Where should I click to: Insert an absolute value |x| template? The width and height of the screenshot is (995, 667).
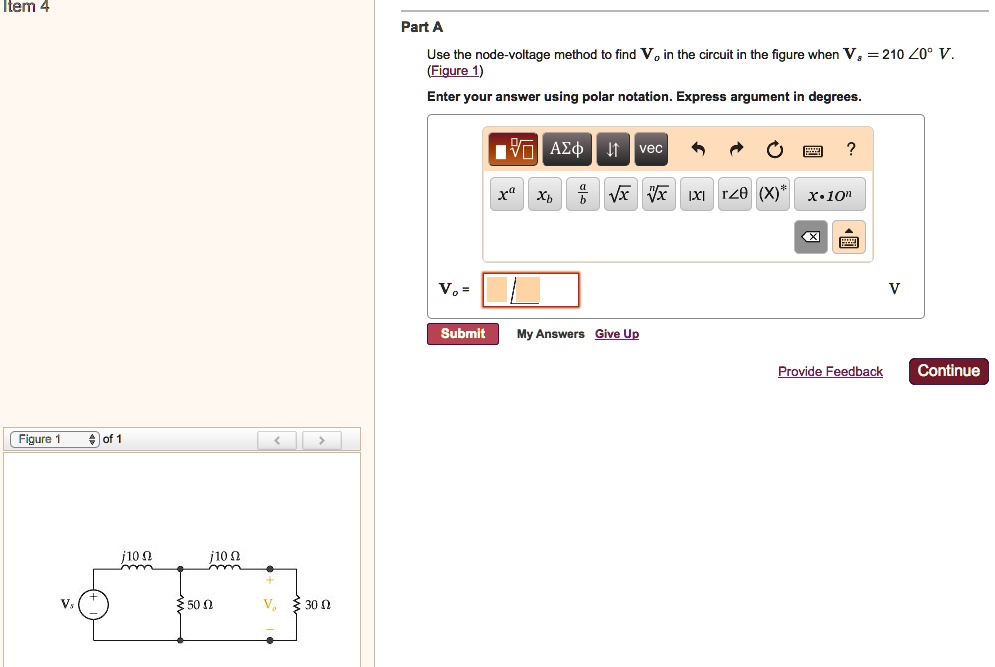[696, 194]
